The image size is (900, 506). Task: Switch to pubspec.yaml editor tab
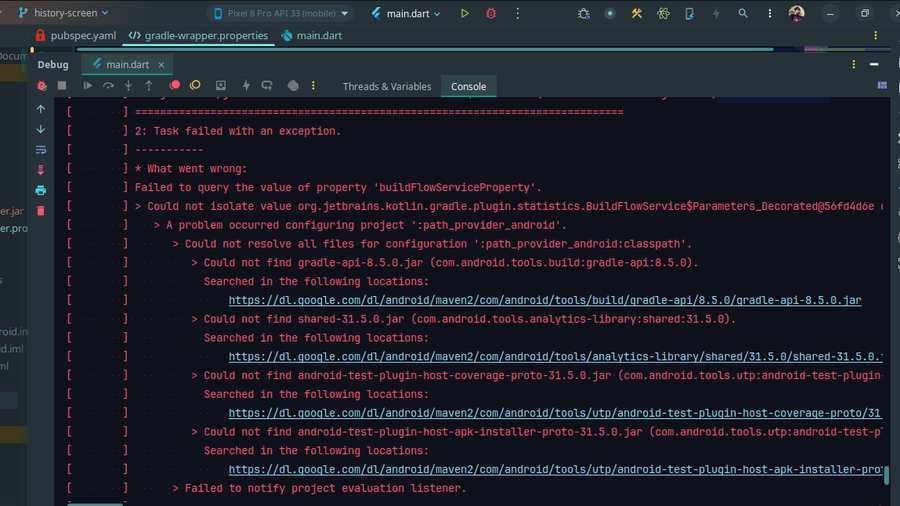(76, 36)
